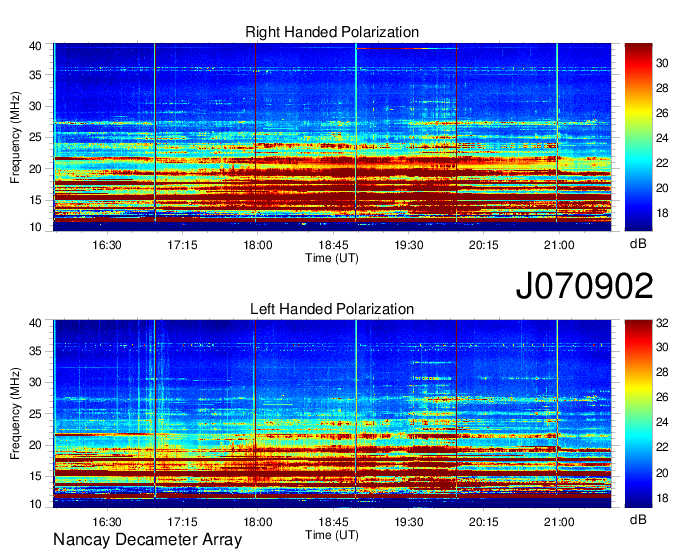Click the 25 frequency tick of the Right Handed plot
Viewport: 680px width, 552px height.
(x=36, y=137)
